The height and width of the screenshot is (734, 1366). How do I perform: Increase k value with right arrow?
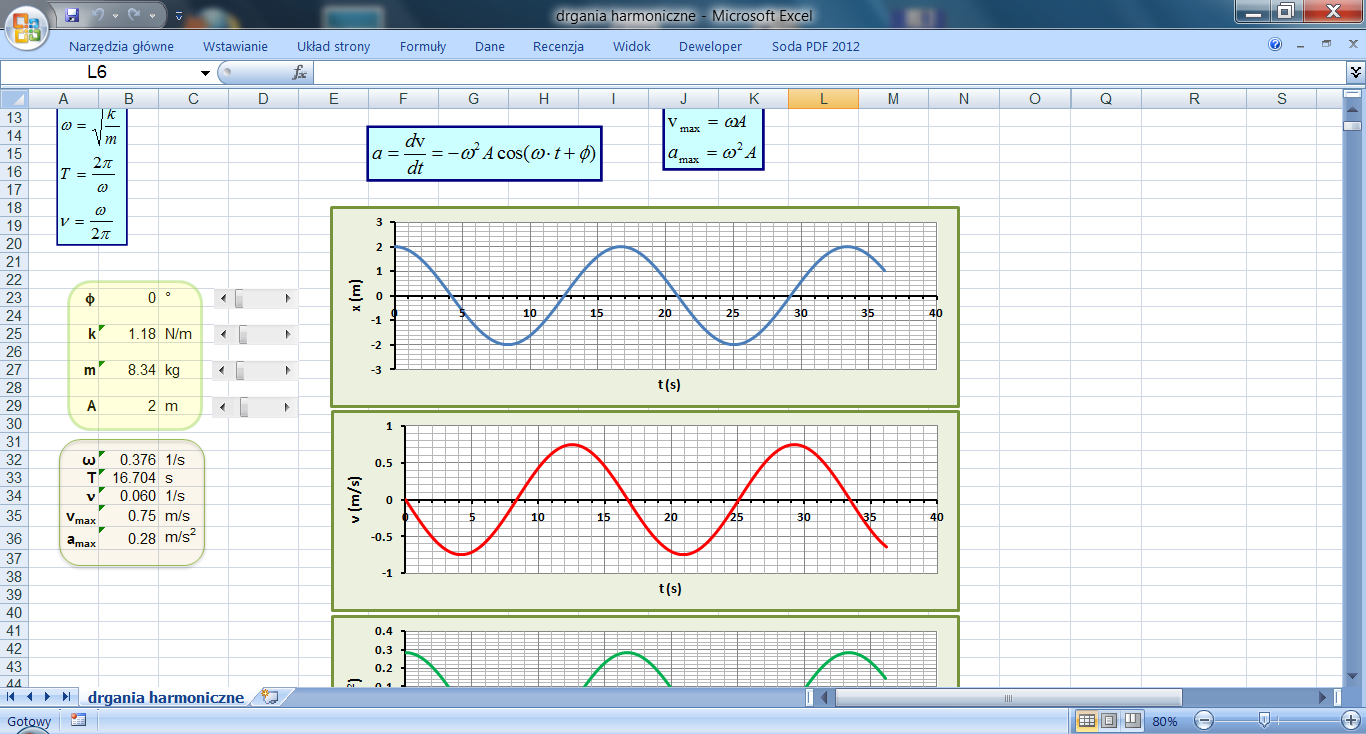click(290, 334)
